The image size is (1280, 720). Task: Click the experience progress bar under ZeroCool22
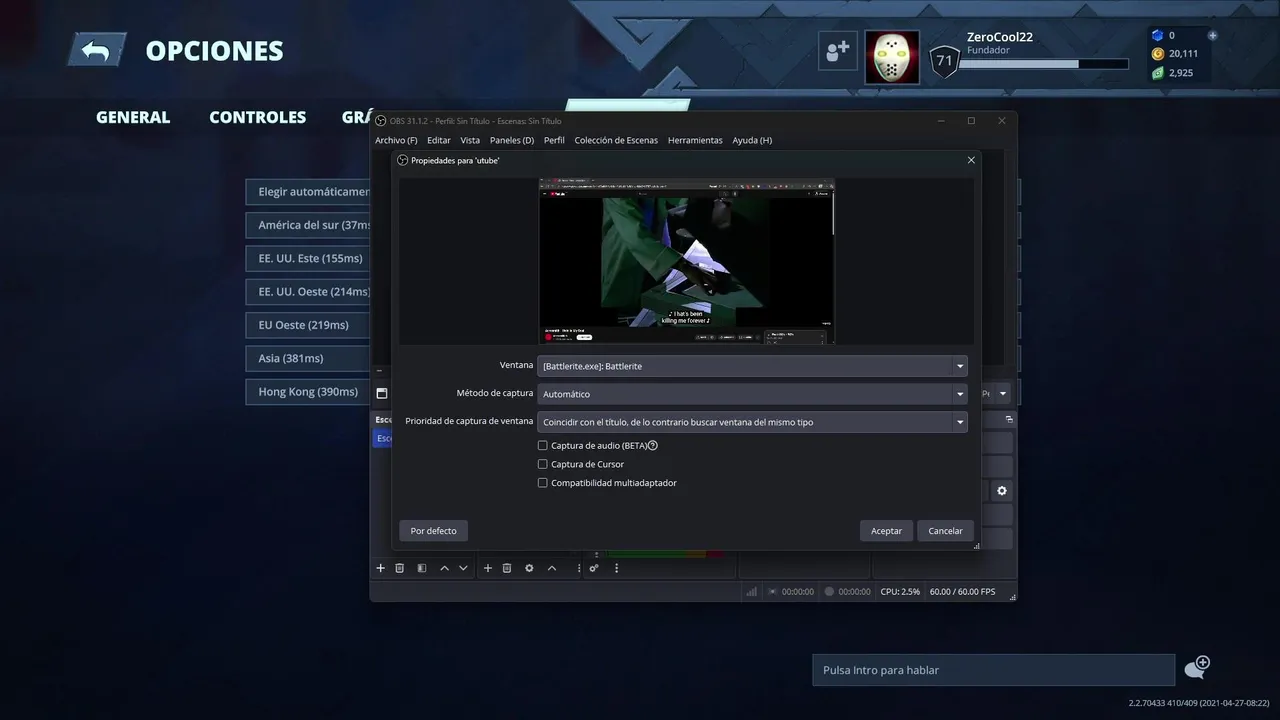[x=1043, y=64]
